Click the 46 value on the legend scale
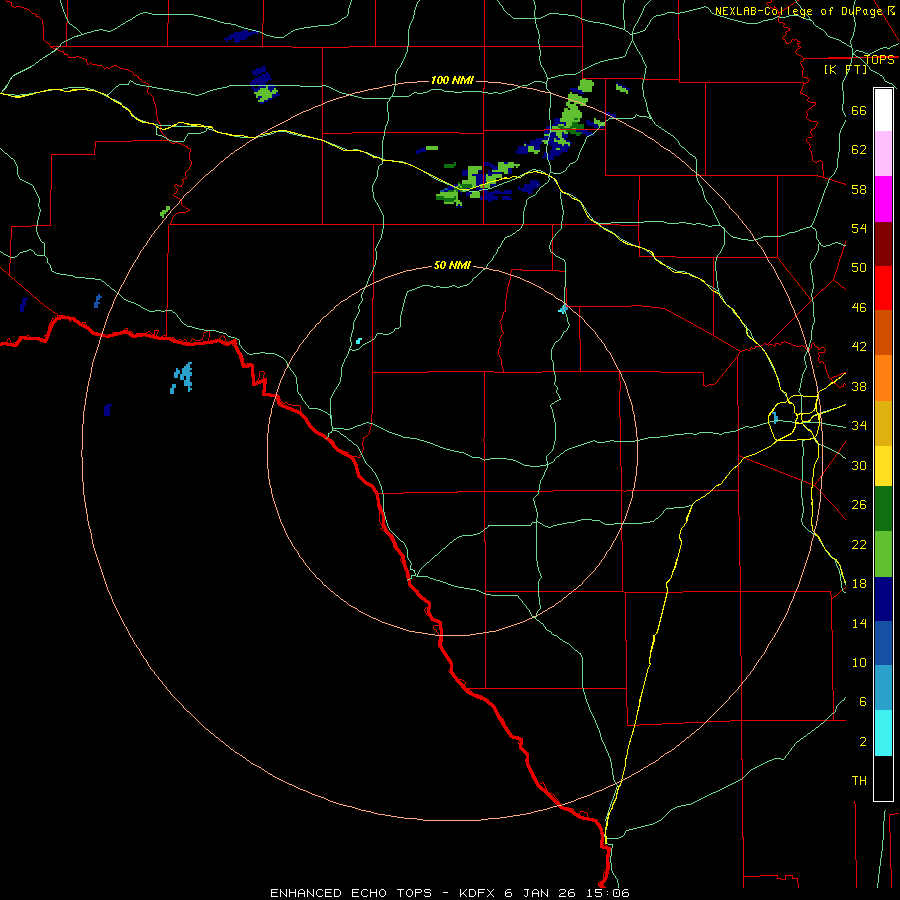900x900 pixels. pyautogui.click(x=859, y=308)
